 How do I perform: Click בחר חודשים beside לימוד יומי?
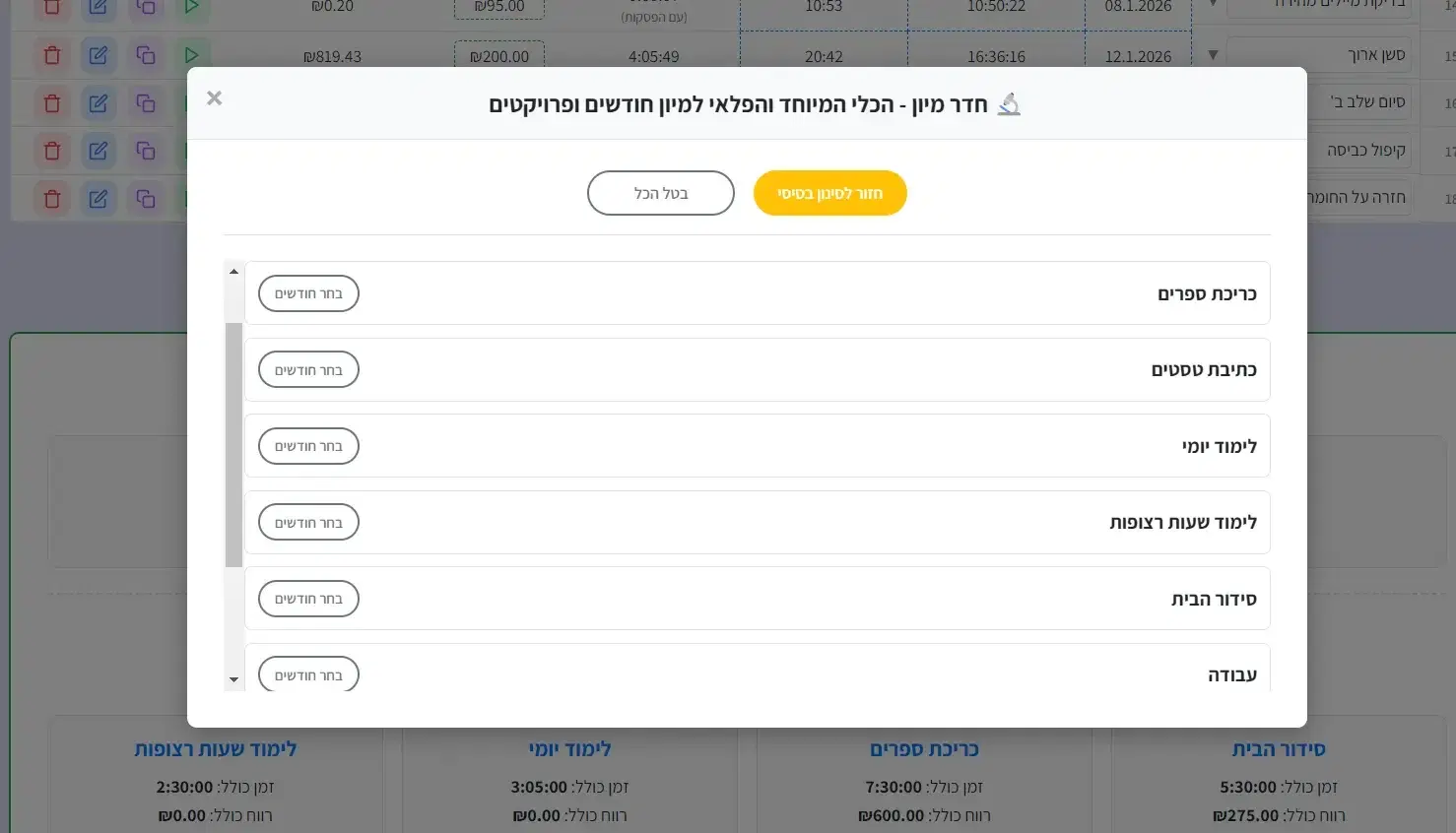click(307, 445)
